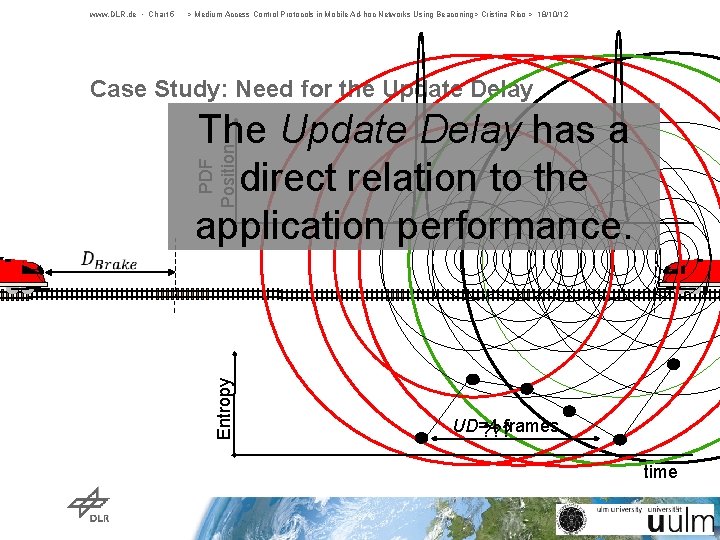Click the Earth banner image at bottom

(459, 518)
